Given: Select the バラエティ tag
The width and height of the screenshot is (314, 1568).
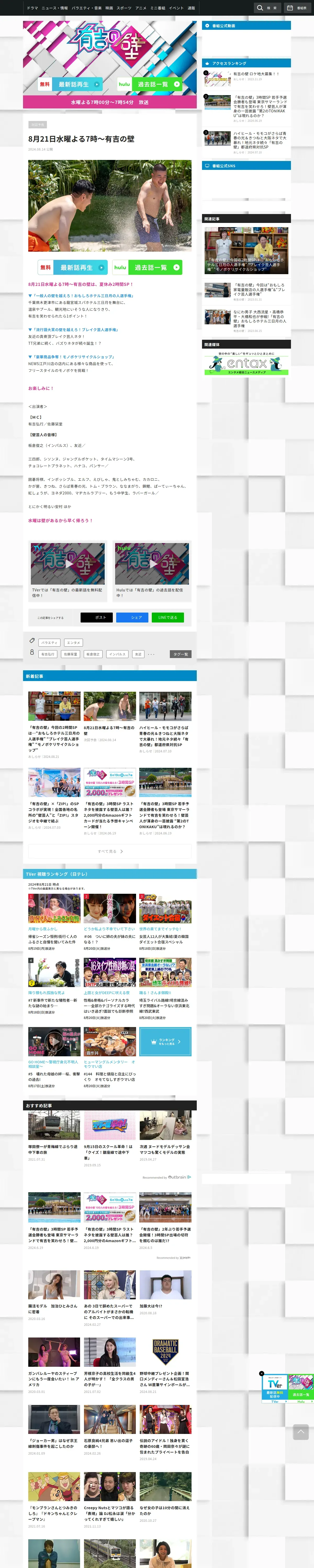Looking at the screenshot, I should [x=49, y=643].
